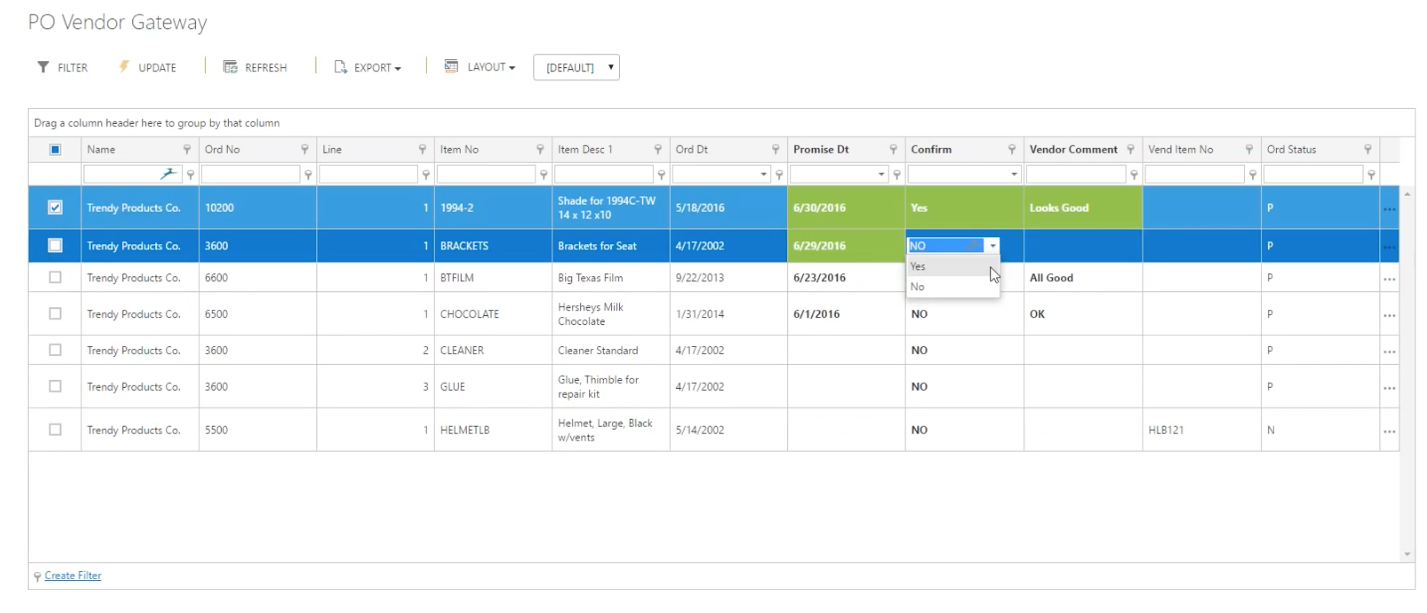The image size is (1427, 613).
Task: Click pin icon on Confirm column header
Action: [x=1012, y=150]
